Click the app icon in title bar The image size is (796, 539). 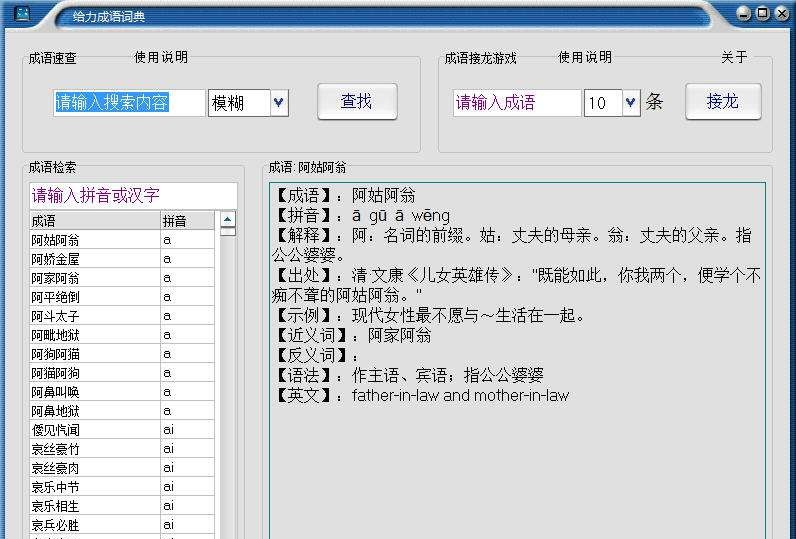pyautogui.click(x=22, y=13)
